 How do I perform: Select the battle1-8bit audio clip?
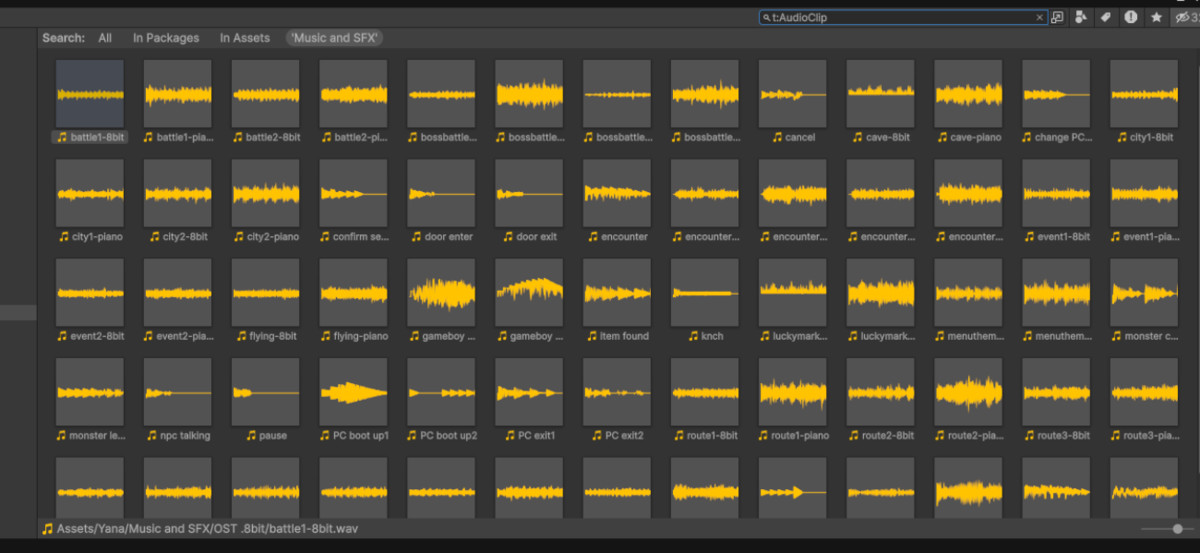click(90, 102)
